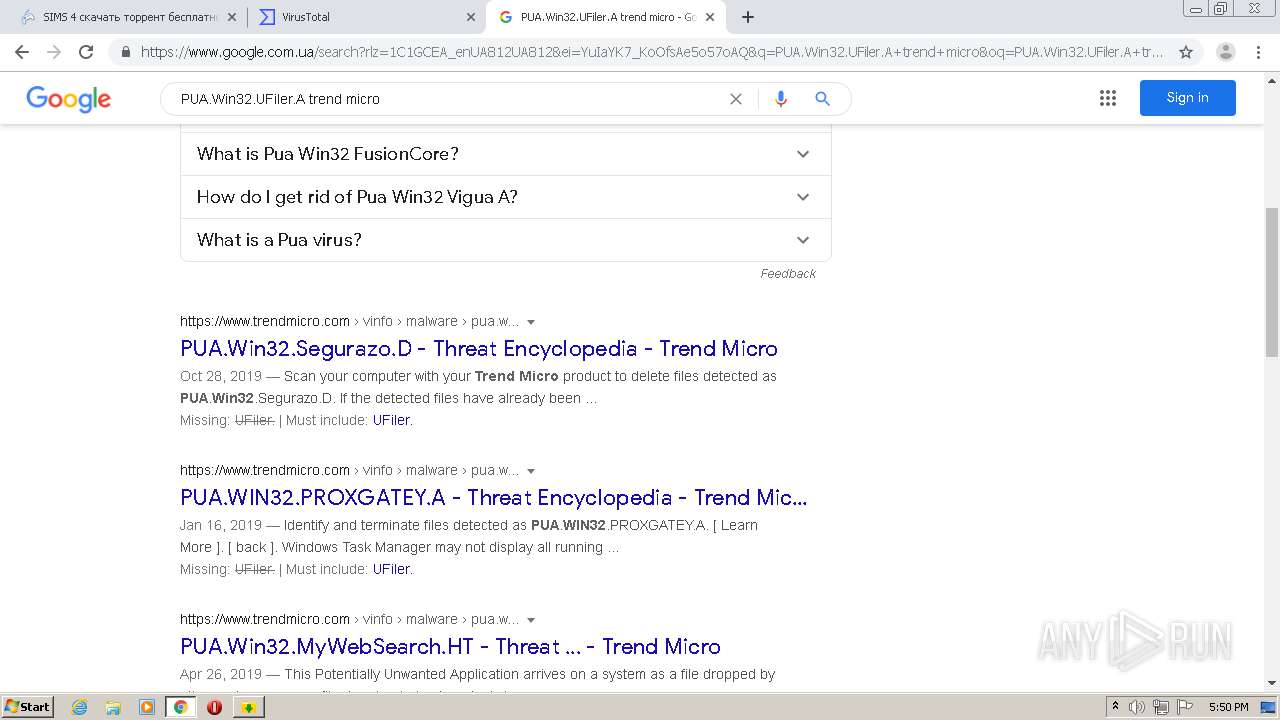
Task: Start voice search with microphone
Action: (780, 99)
